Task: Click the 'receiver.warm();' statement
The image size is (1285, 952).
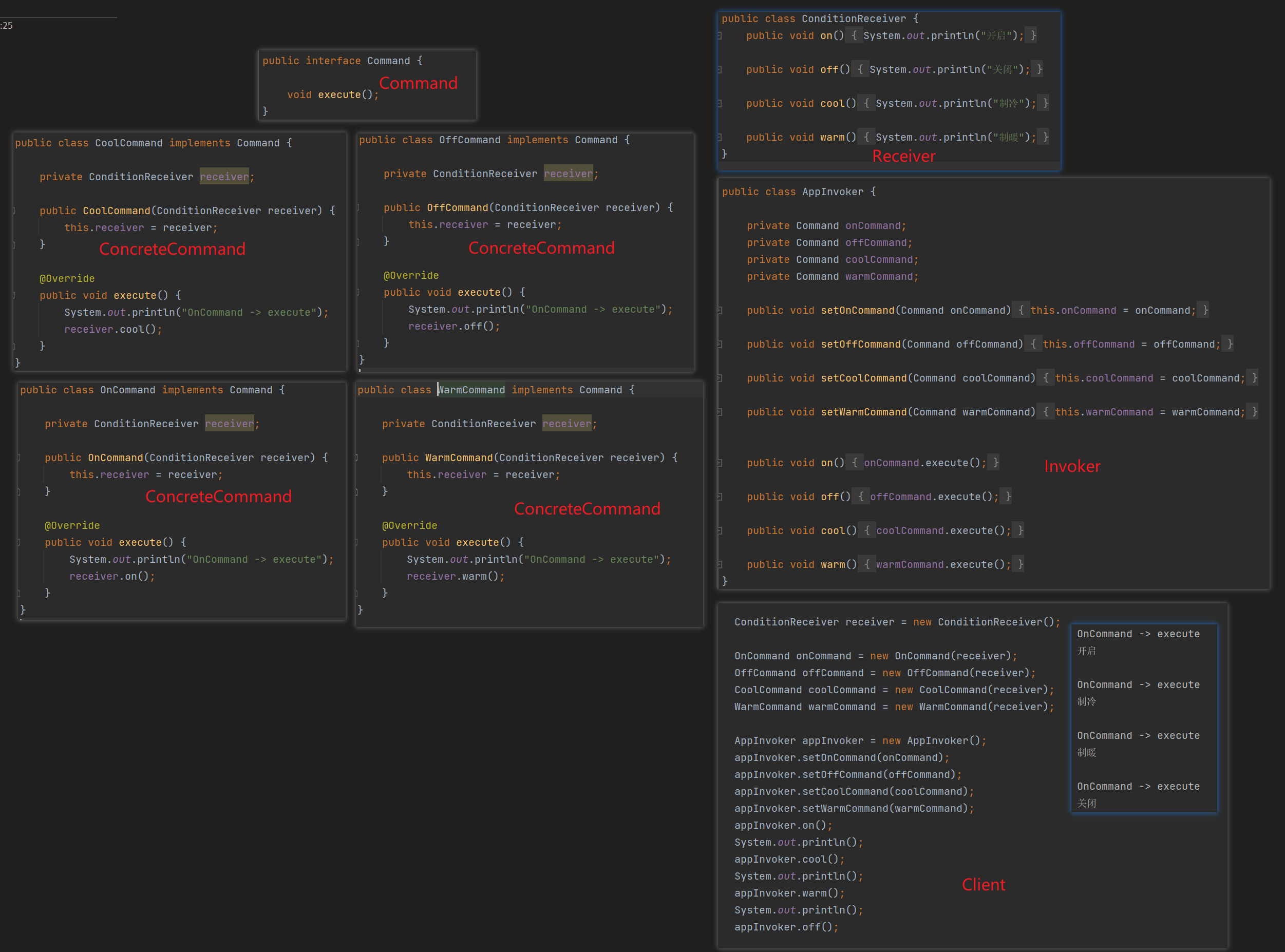Action: pos(456,577)
